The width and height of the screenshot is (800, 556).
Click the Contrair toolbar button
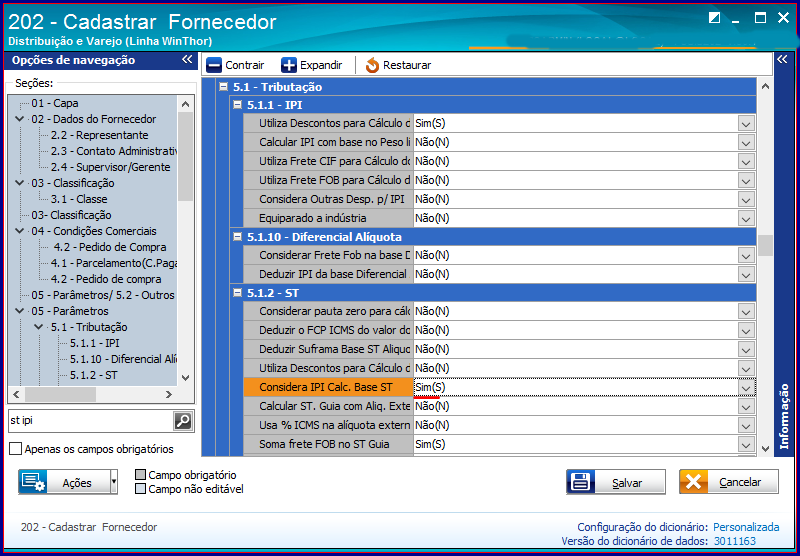(235, 65)
